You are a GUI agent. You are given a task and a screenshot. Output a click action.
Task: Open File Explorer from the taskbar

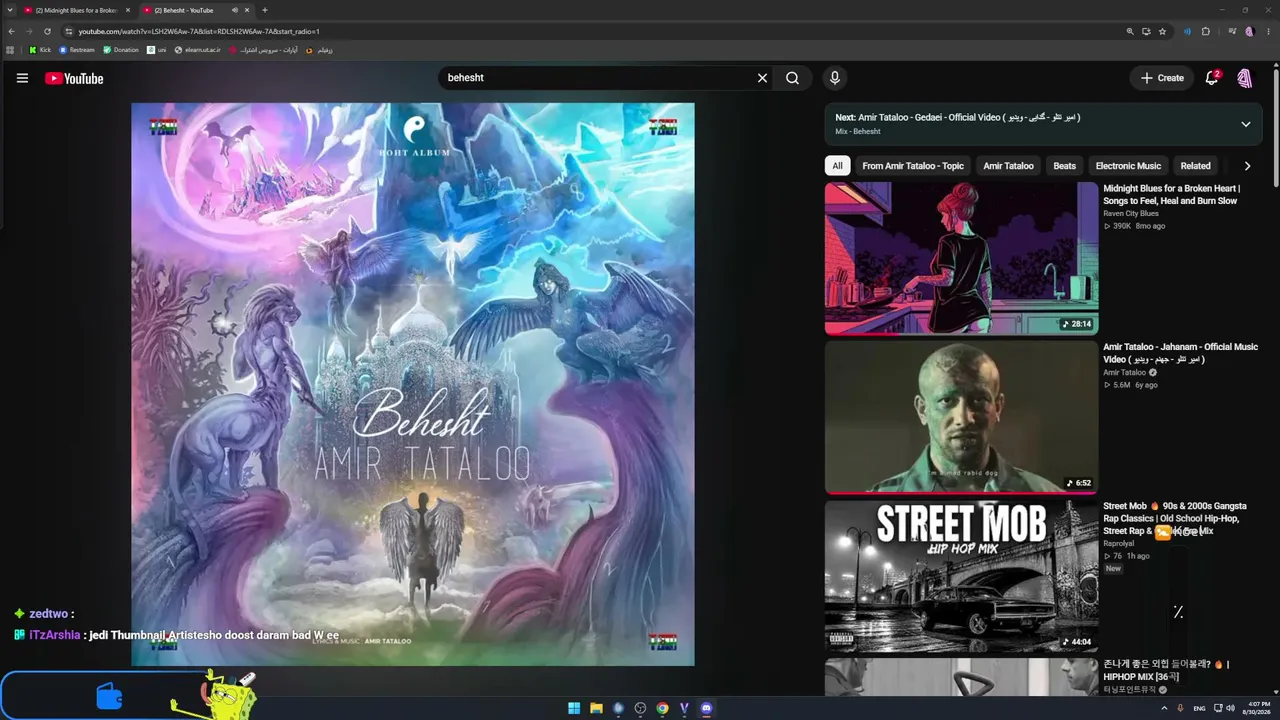(596, 708)
